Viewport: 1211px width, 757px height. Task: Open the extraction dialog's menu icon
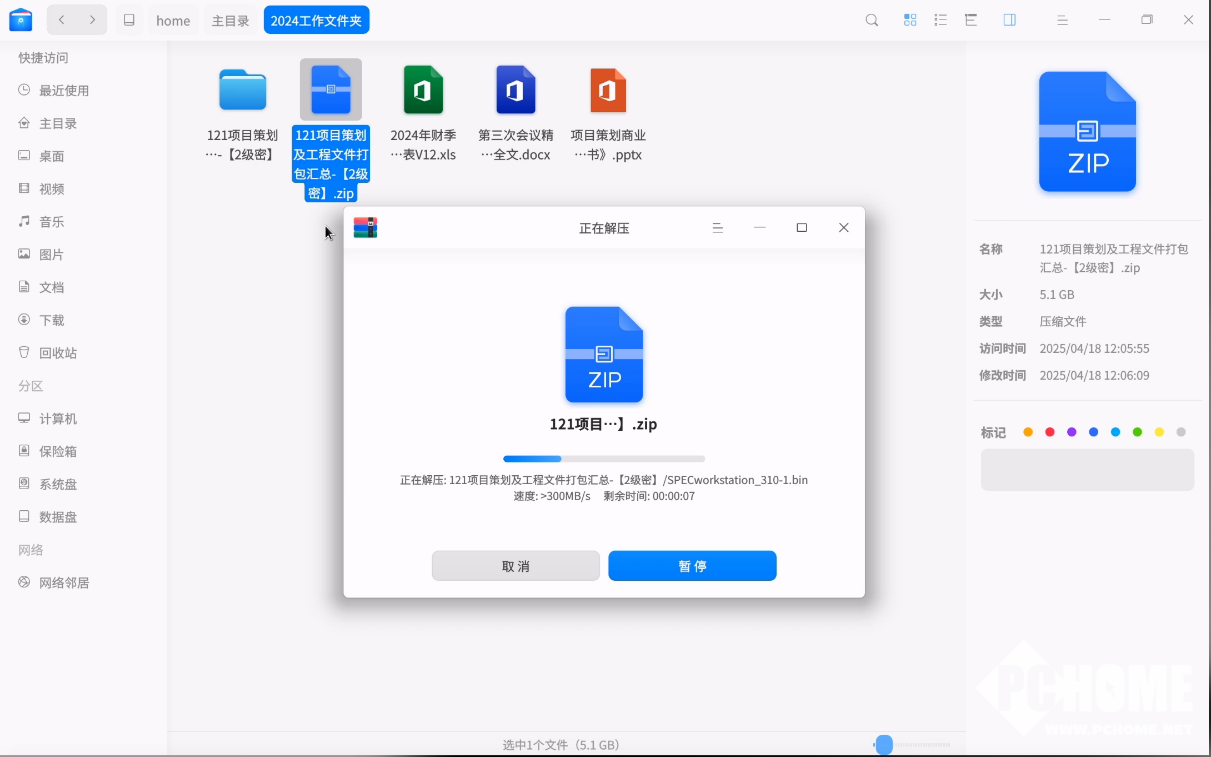click(x=717, y=228)
